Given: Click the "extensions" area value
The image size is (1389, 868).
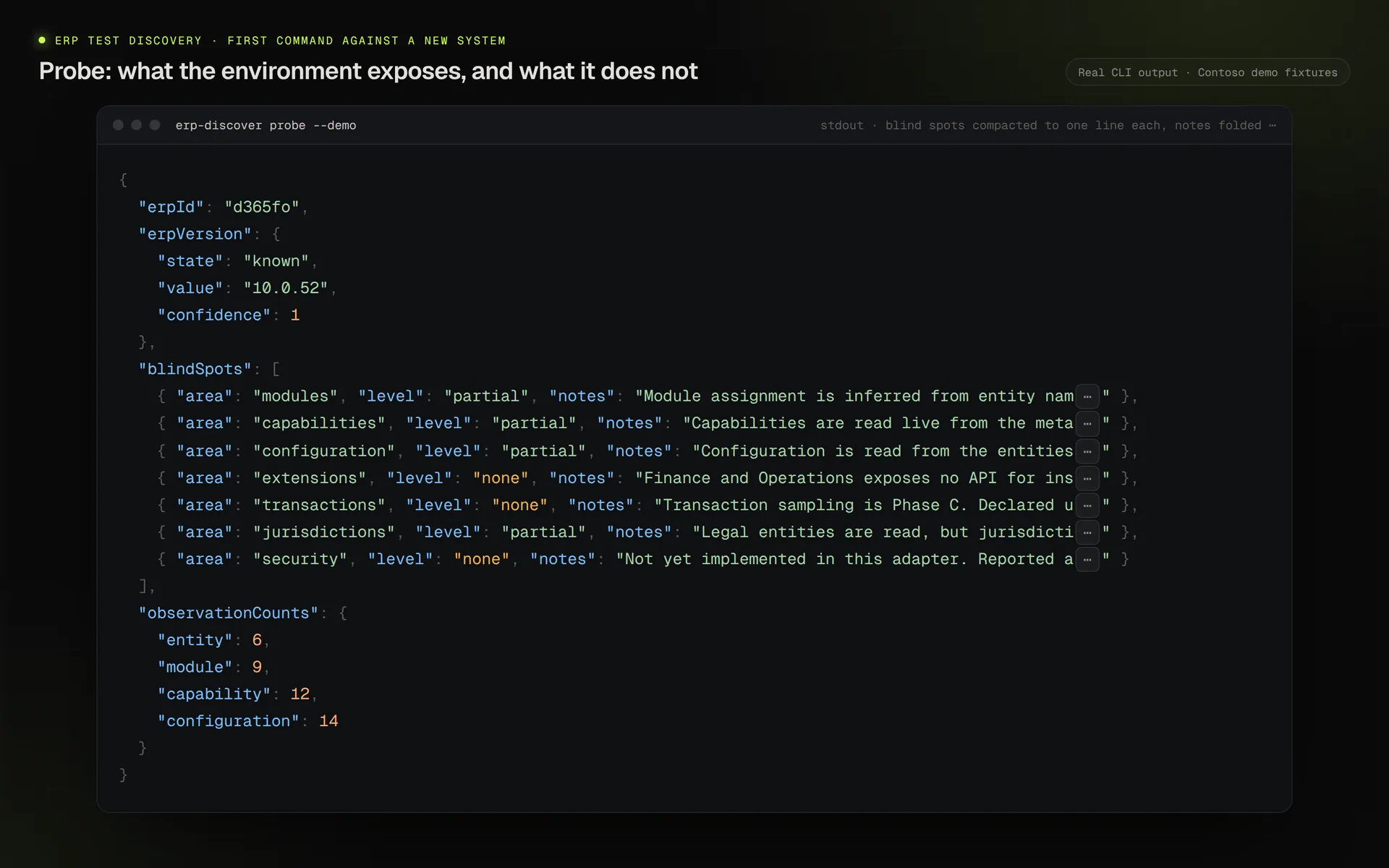Looking at the screenshot, I should [x=310, y=478].
